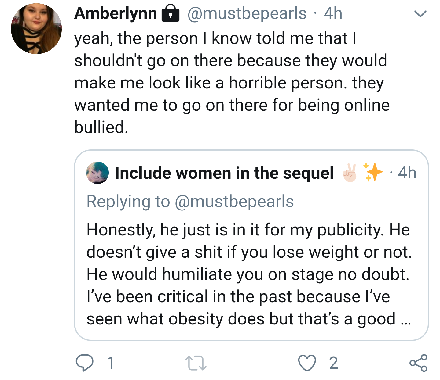The height and width of the screenshot is (380, 440).
Task: Click the likes count number 2
Action: [333, 363]
